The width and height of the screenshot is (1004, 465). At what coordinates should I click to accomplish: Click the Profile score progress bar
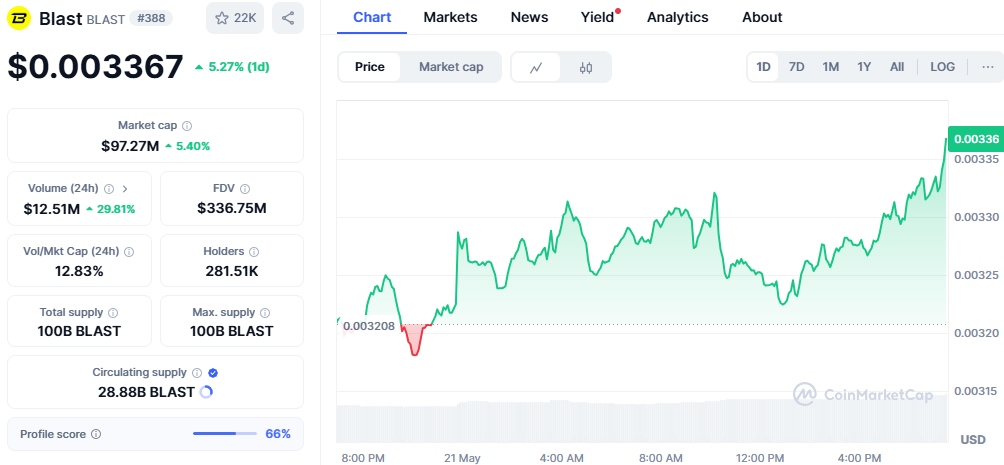(225, 434)
